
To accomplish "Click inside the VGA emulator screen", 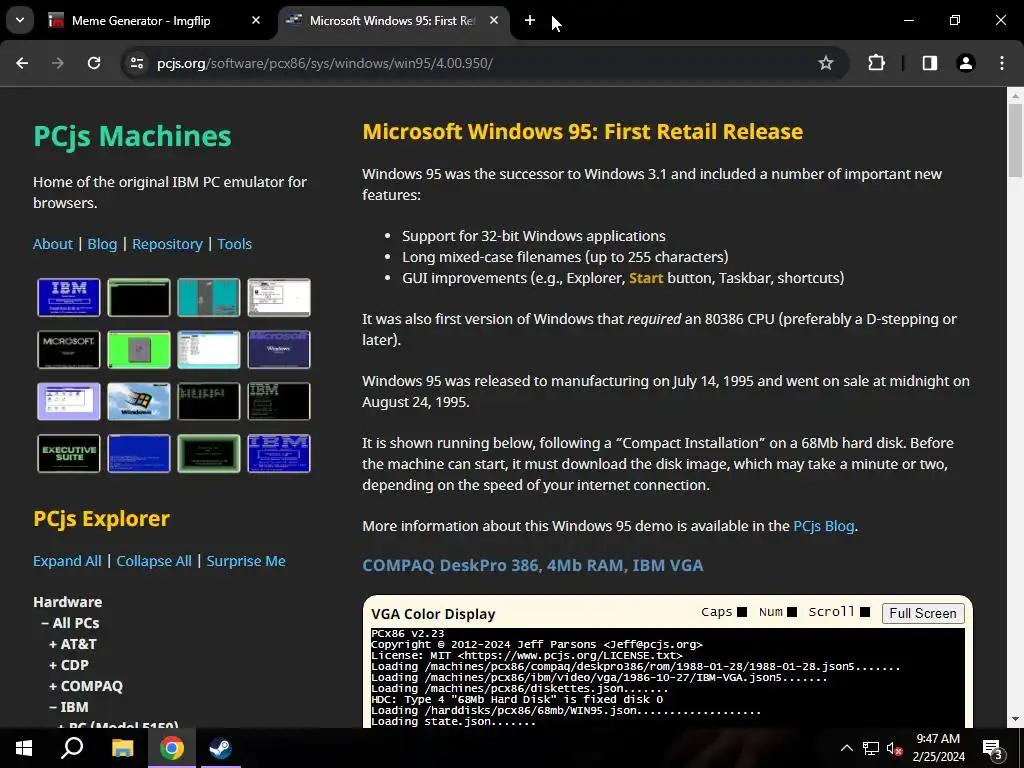I will [667, 678].
